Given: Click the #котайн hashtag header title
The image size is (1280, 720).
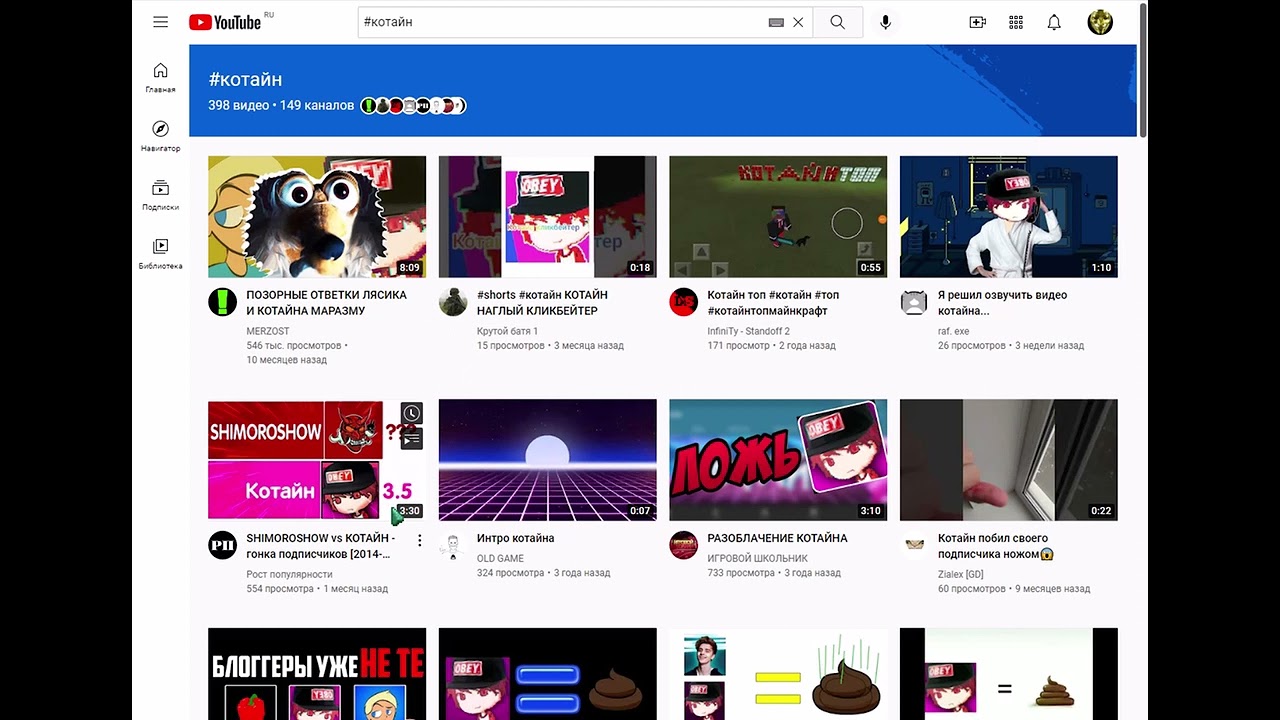Looking at the screenshot, I should point(245,79).
